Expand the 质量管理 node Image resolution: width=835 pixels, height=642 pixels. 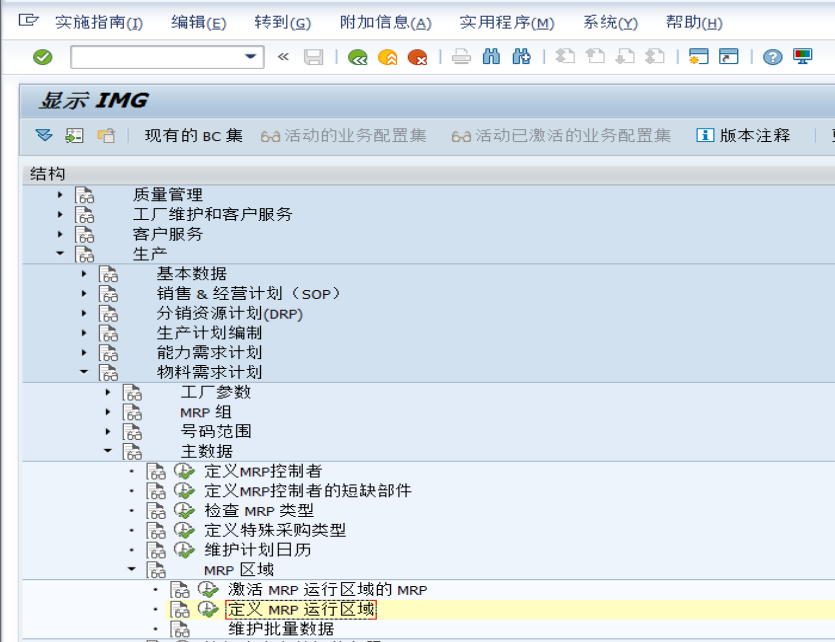[x=60, y=195]
